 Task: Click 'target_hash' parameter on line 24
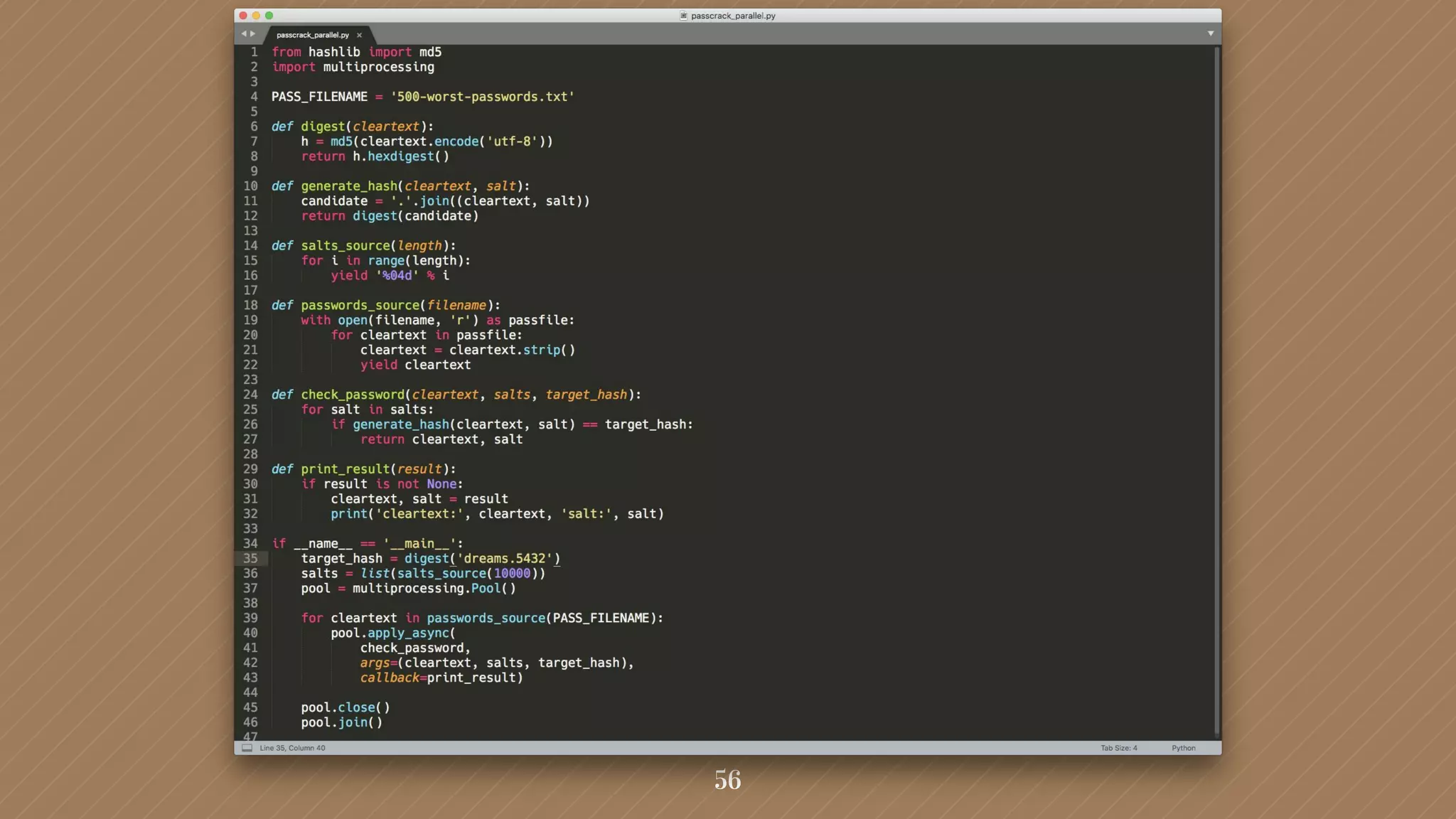click(x=587, y=395)
